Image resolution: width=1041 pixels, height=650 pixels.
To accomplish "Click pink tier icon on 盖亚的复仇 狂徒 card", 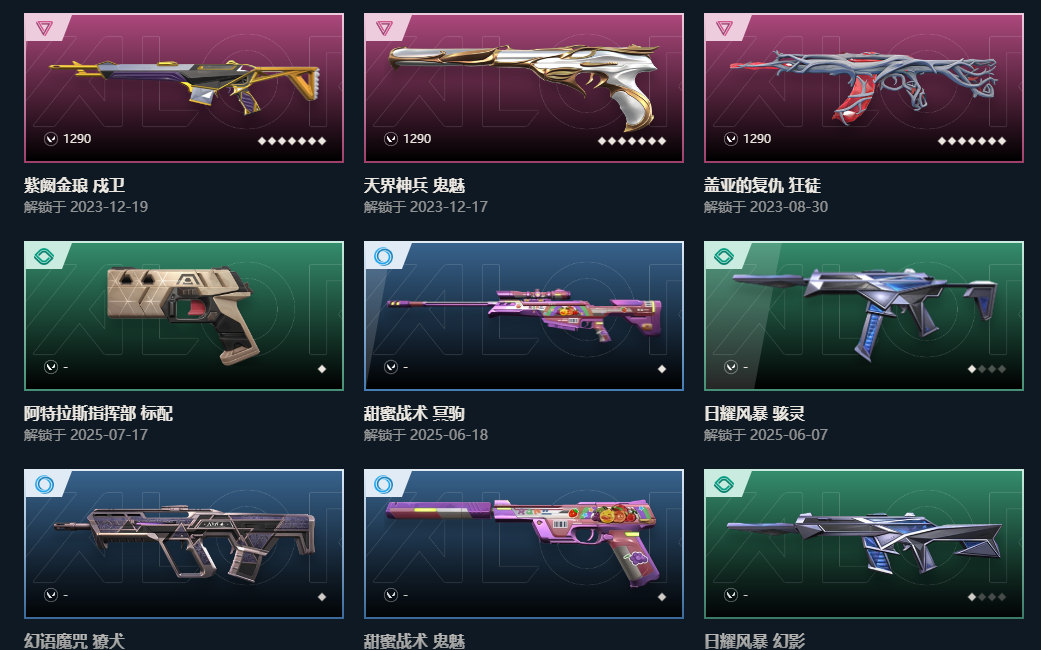I will pyautogui.click(x=724, y=28).
